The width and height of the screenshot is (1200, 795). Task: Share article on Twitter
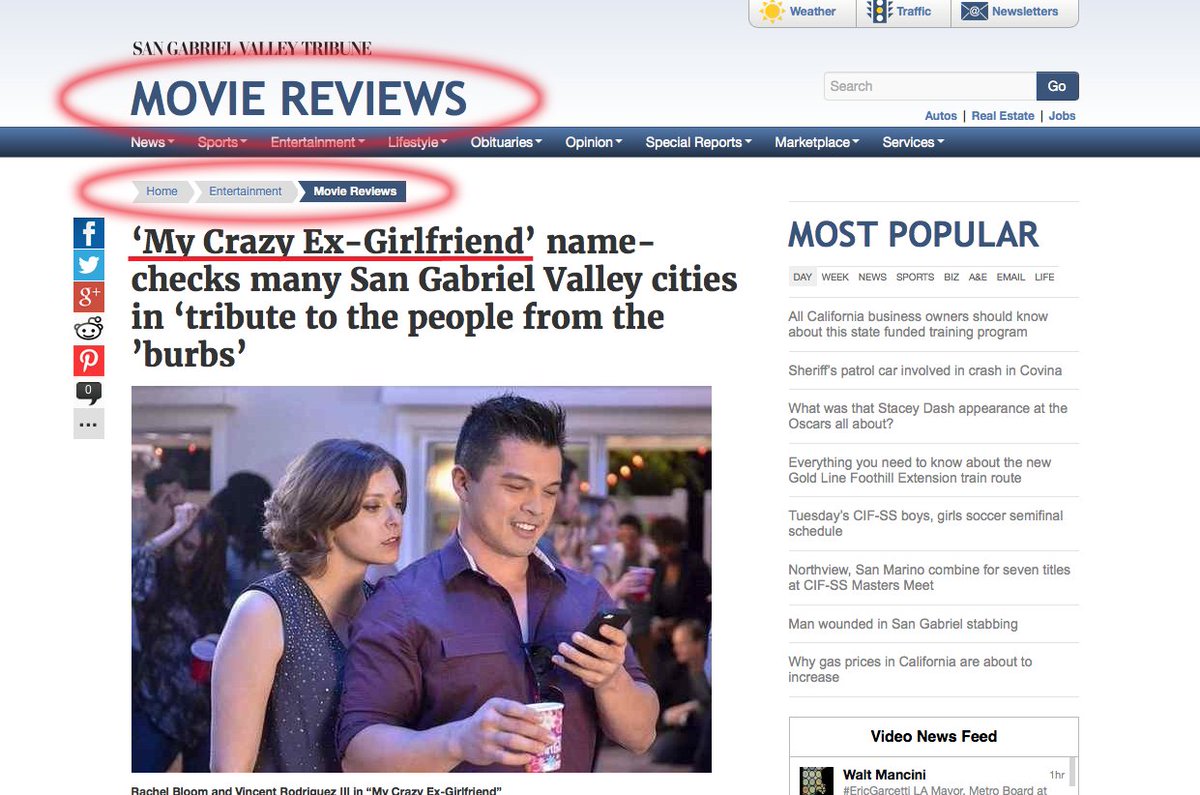[89, 265]
